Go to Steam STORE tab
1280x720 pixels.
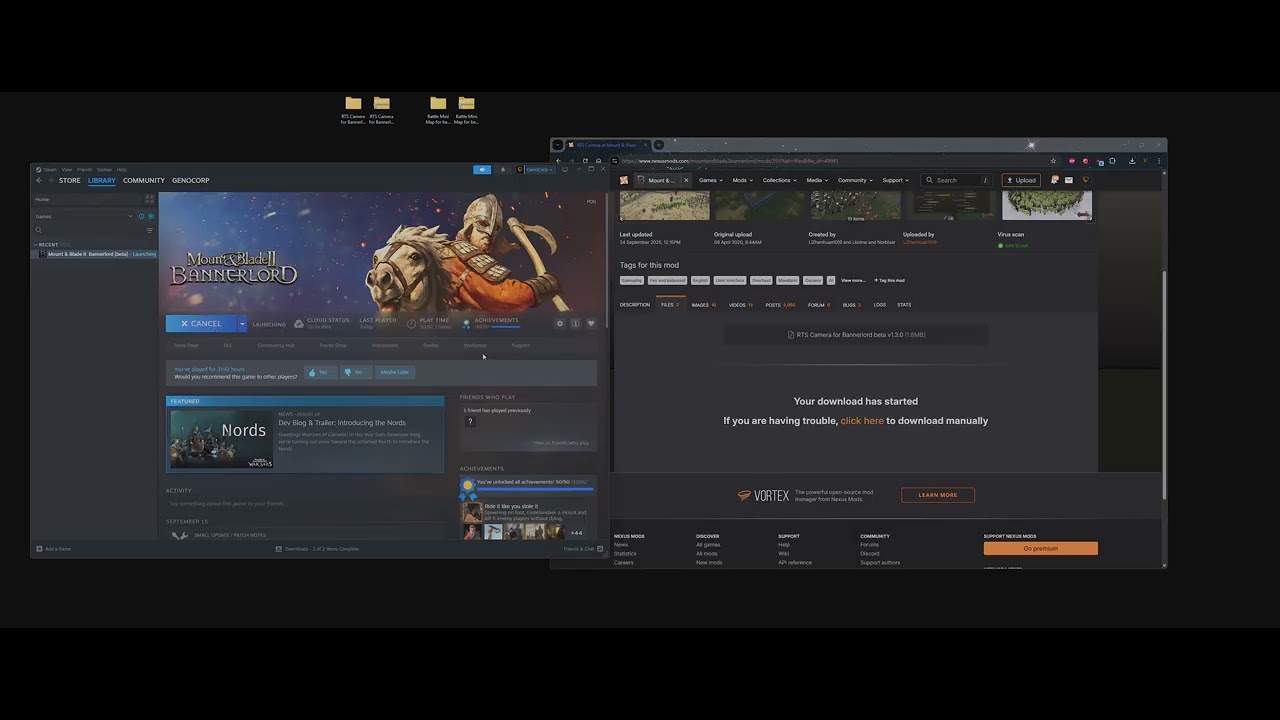click(x=69, y=180)
